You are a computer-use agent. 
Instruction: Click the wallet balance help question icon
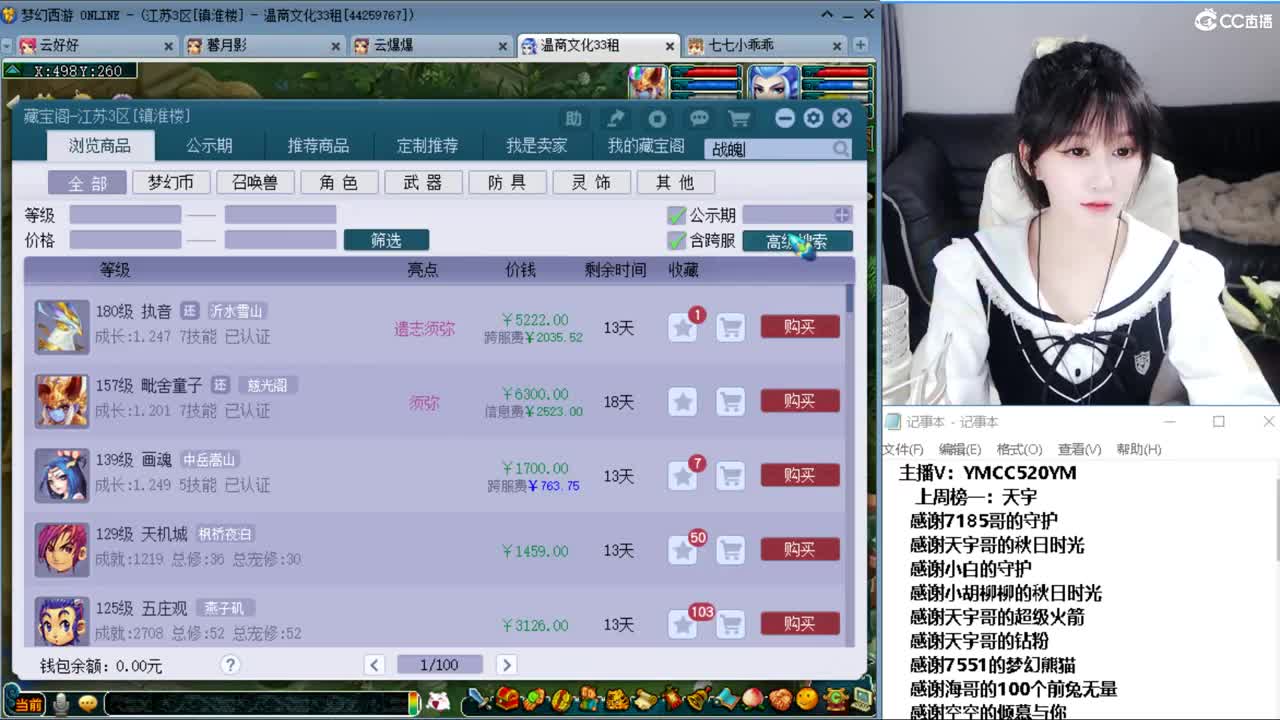(x=230, y=665)
